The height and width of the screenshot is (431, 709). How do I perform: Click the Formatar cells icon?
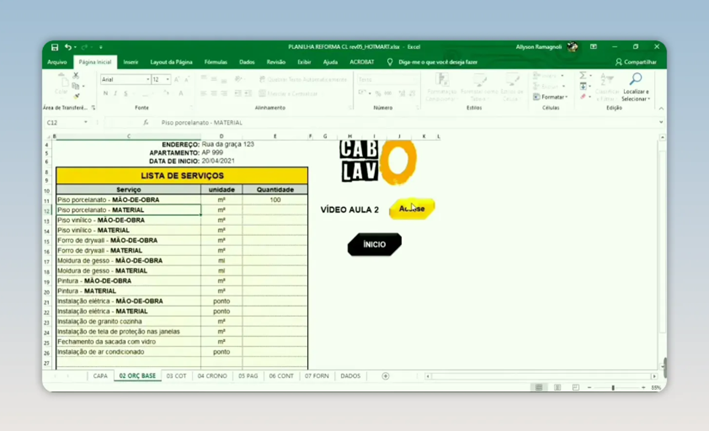[x=550, y=97]
